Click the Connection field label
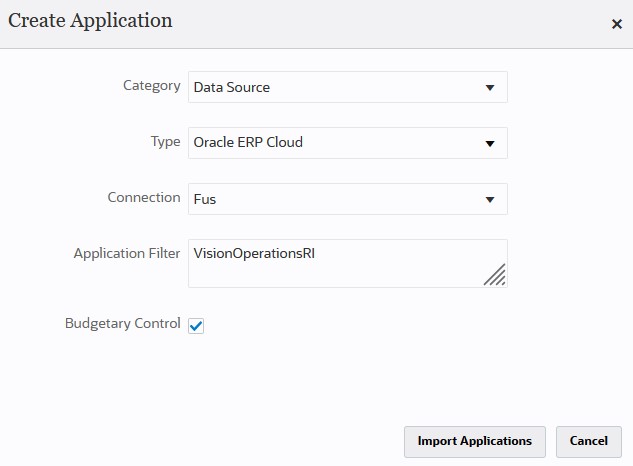 click(x=144, y=198)
